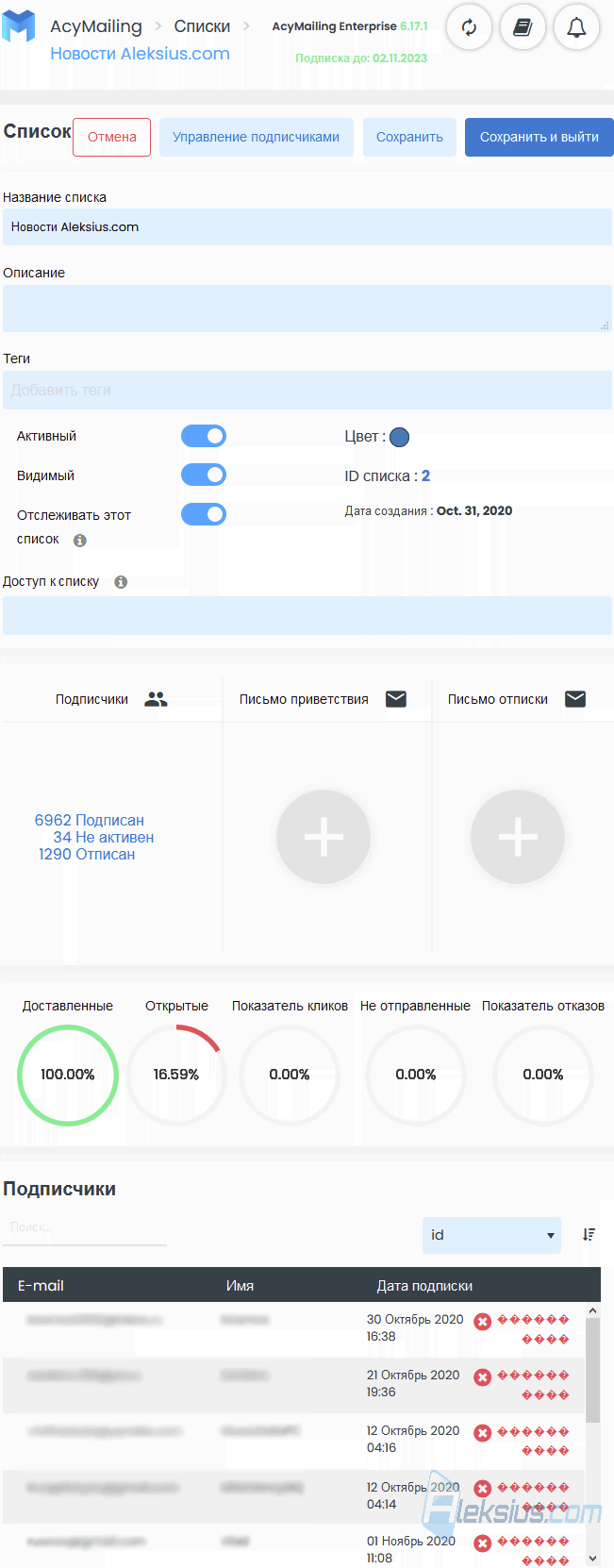Add welcome email with plus circle
Viewport: 614px width, 1568px height.
[324, 837]
